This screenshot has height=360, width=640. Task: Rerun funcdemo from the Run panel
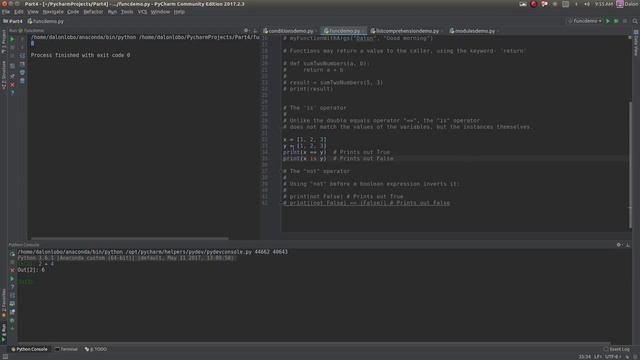[12, 40]
